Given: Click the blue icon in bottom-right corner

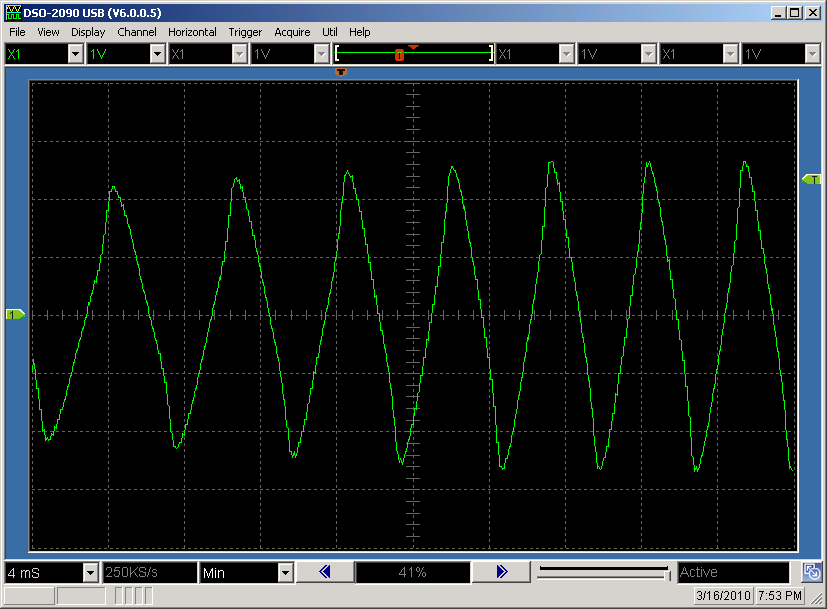Looking at the screenshot, I should (x=813, y=573).
